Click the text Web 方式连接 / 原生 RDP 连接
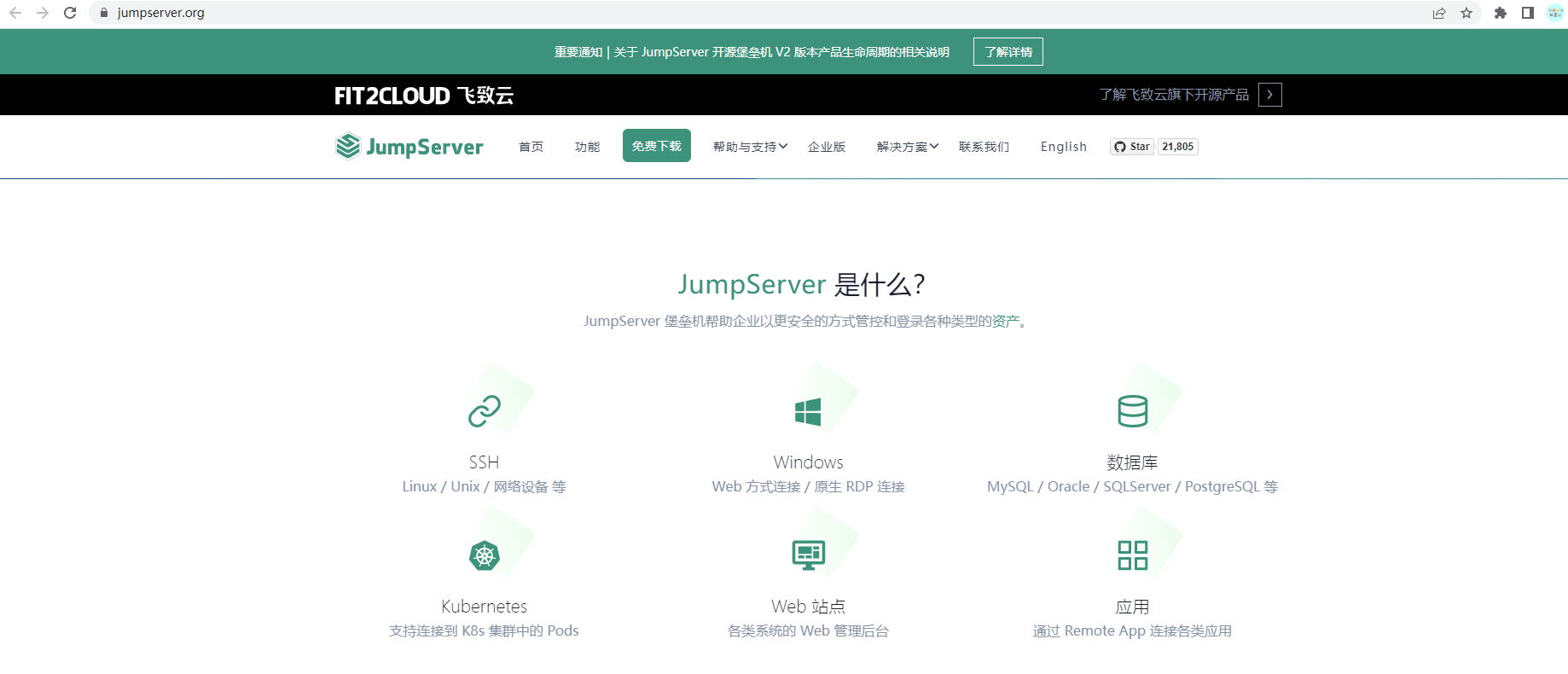Screen dimensions: 1568x674 click(x=808, y=486)
